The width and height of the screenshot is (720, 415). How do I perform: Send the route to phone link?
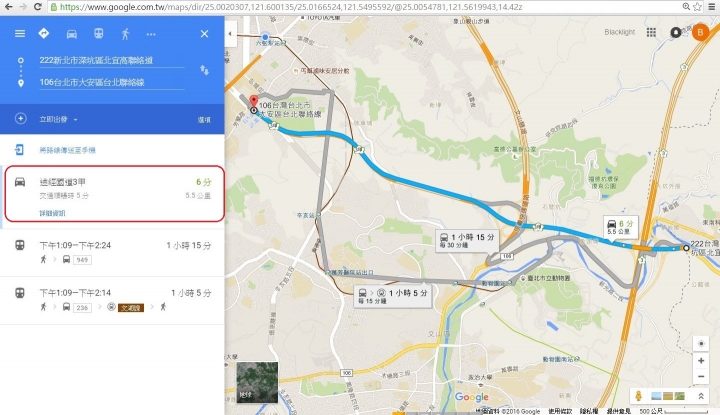point(67,150)
